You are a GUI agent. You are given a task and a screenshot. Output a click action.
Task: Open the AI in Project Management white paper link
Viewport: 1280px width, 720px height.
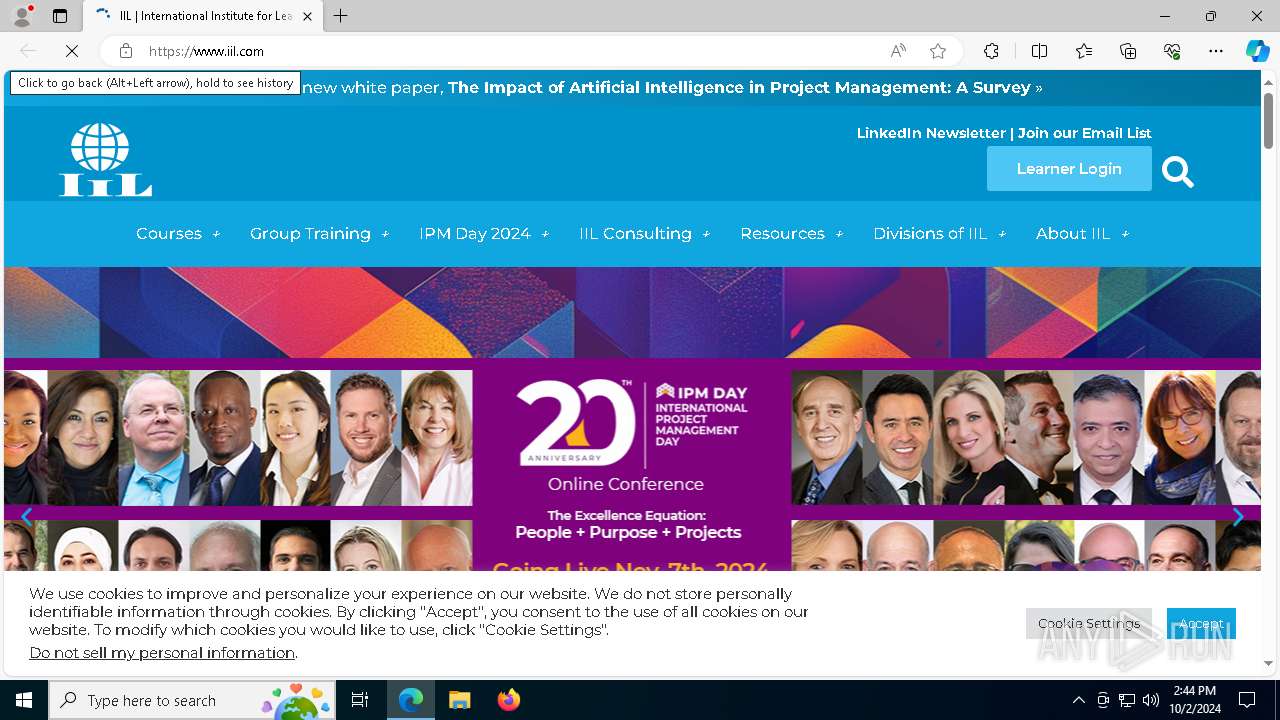coord(739,87)
